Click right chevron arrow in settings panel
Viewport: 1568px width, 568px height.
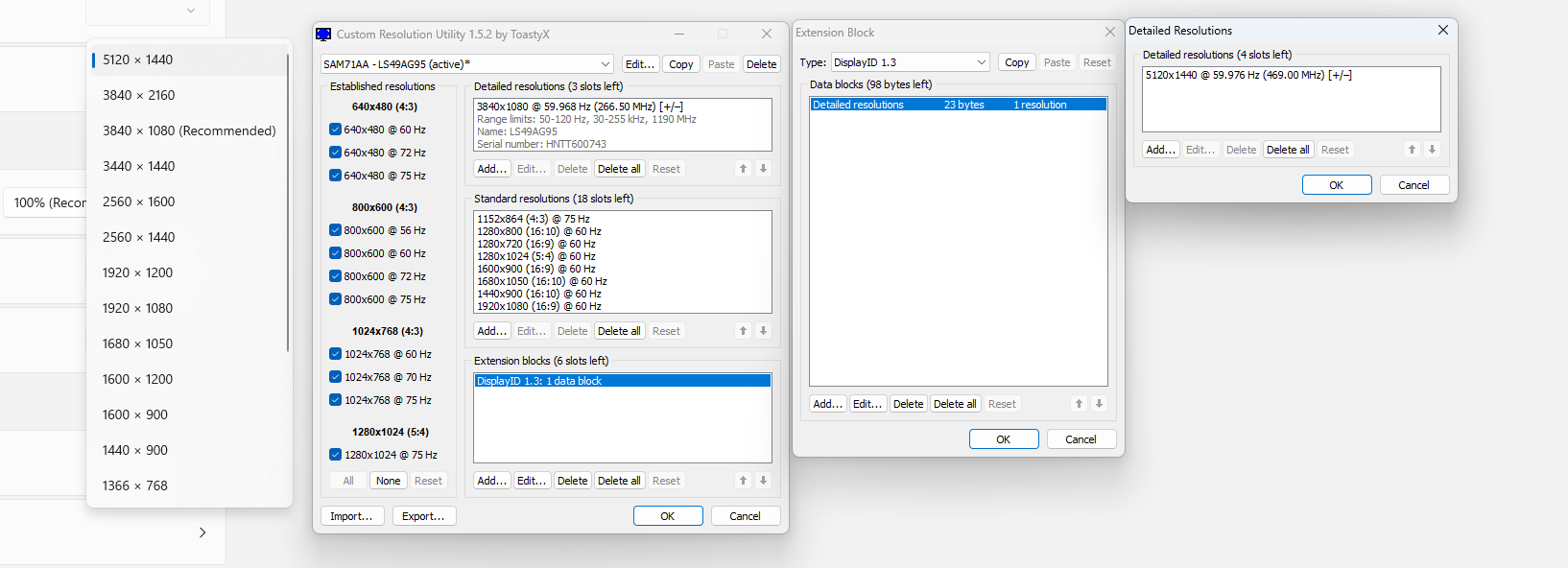coord(202,532)
